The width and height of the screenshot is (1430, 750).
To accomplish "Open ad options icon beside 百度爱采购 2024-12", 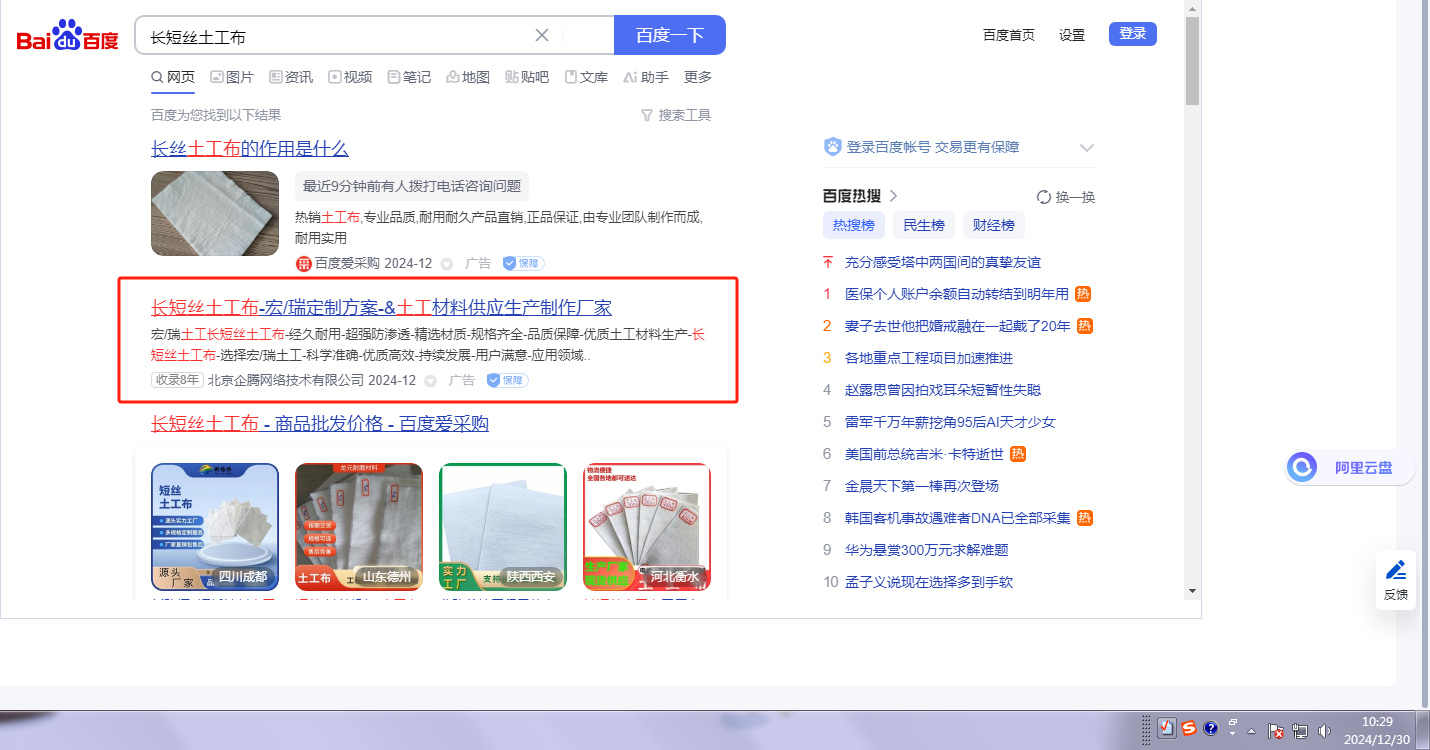I will (x=447, y=264).
